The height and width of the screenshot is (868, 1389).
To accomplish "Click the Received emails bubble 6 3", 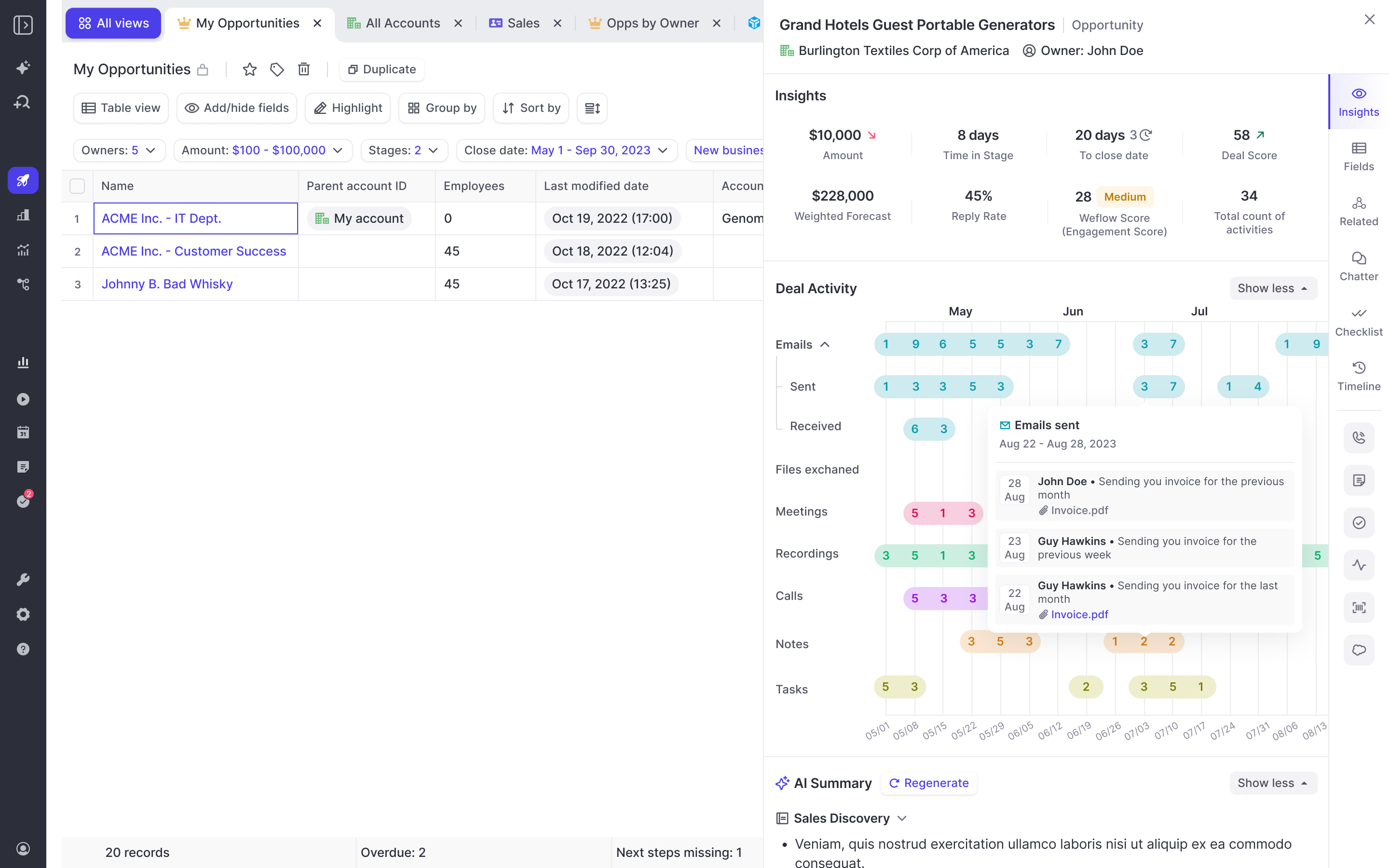I will coord(929,429).
